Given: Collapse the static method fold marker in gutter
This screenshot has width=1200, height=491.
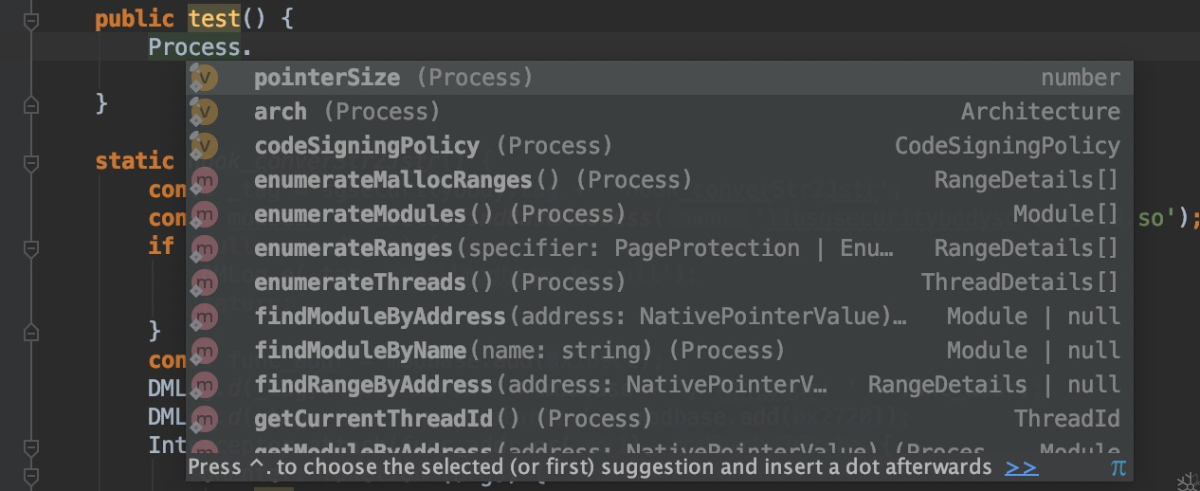Looking at the screenshot, I should [x=30, y=161].
